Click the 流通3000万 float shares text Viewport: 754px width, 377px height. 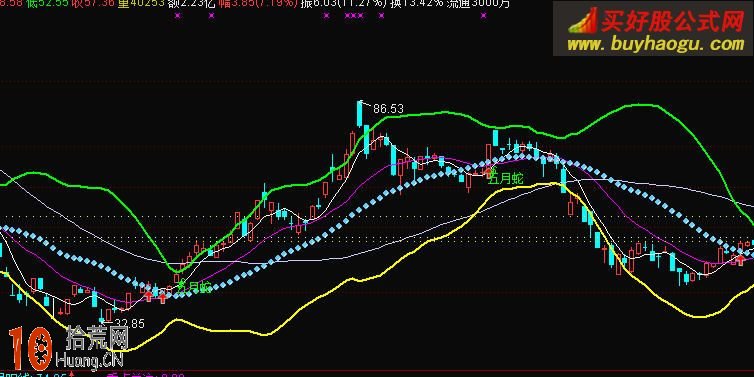tap(478, 4)
